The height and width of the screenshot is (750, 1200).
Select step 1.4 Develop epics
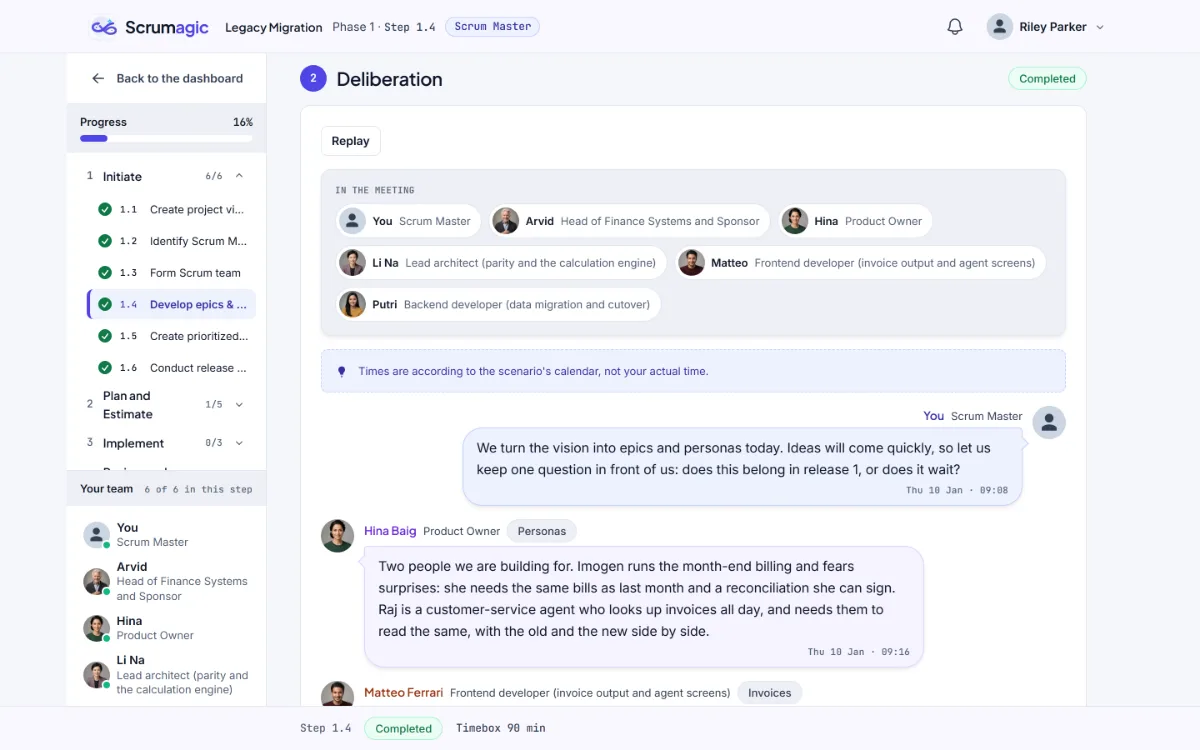coord(171,304)
